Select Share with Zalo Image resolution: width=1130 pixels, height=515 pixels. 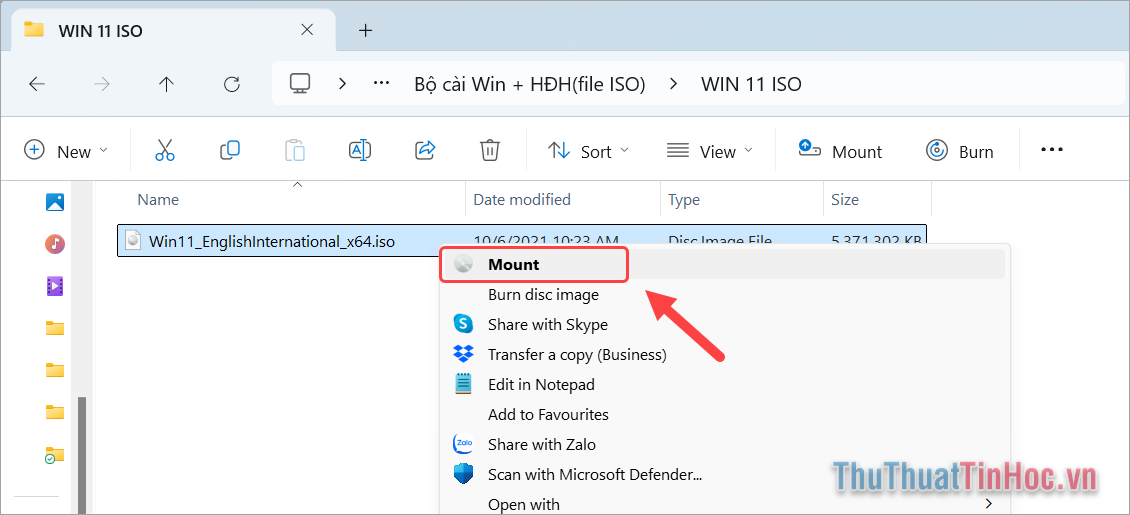coord(542,444)
